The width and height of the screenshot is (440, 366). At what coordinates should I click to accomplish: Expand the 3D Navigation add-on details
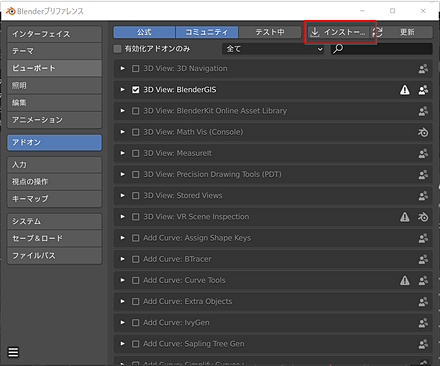(x=123, y=68)
